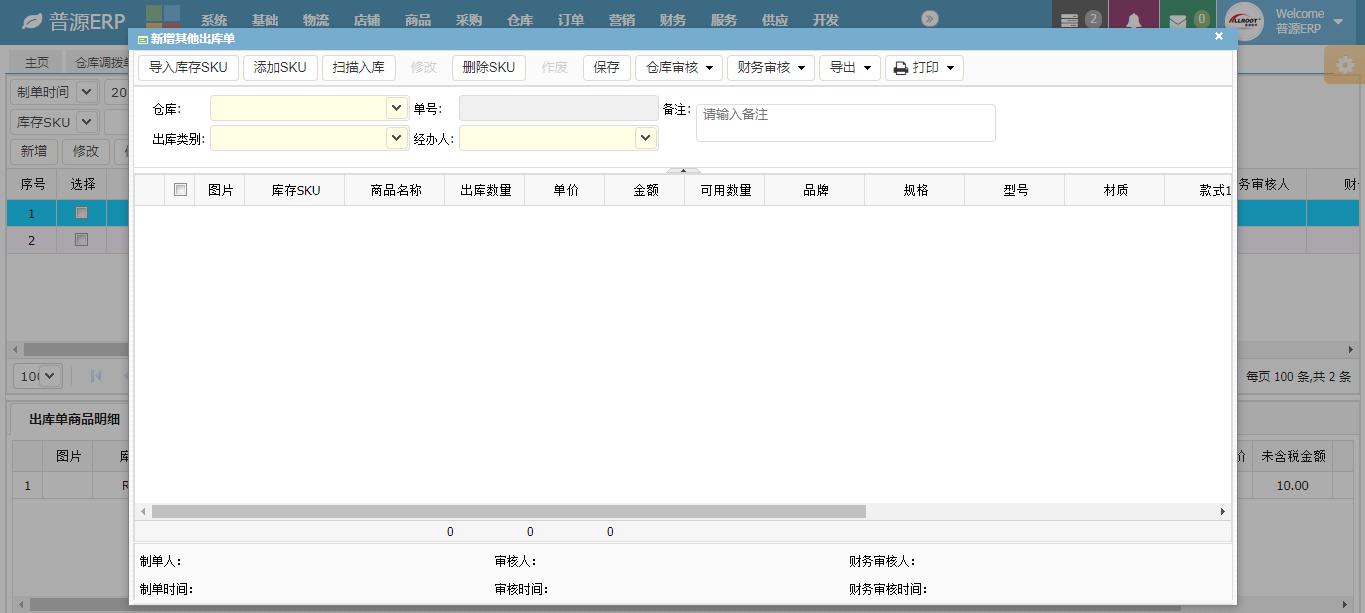Check the checkbox in background row 2
1365x613 pixels.
(x=82, y=240)
